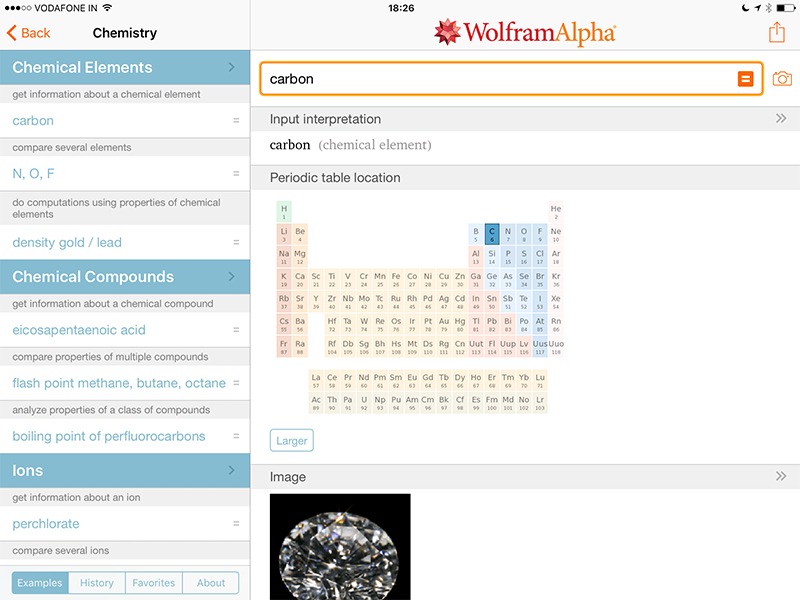Viewport: 800px width, 600px height.
Task: Open the N, O, F example
Action: click(x=125, y=173)
